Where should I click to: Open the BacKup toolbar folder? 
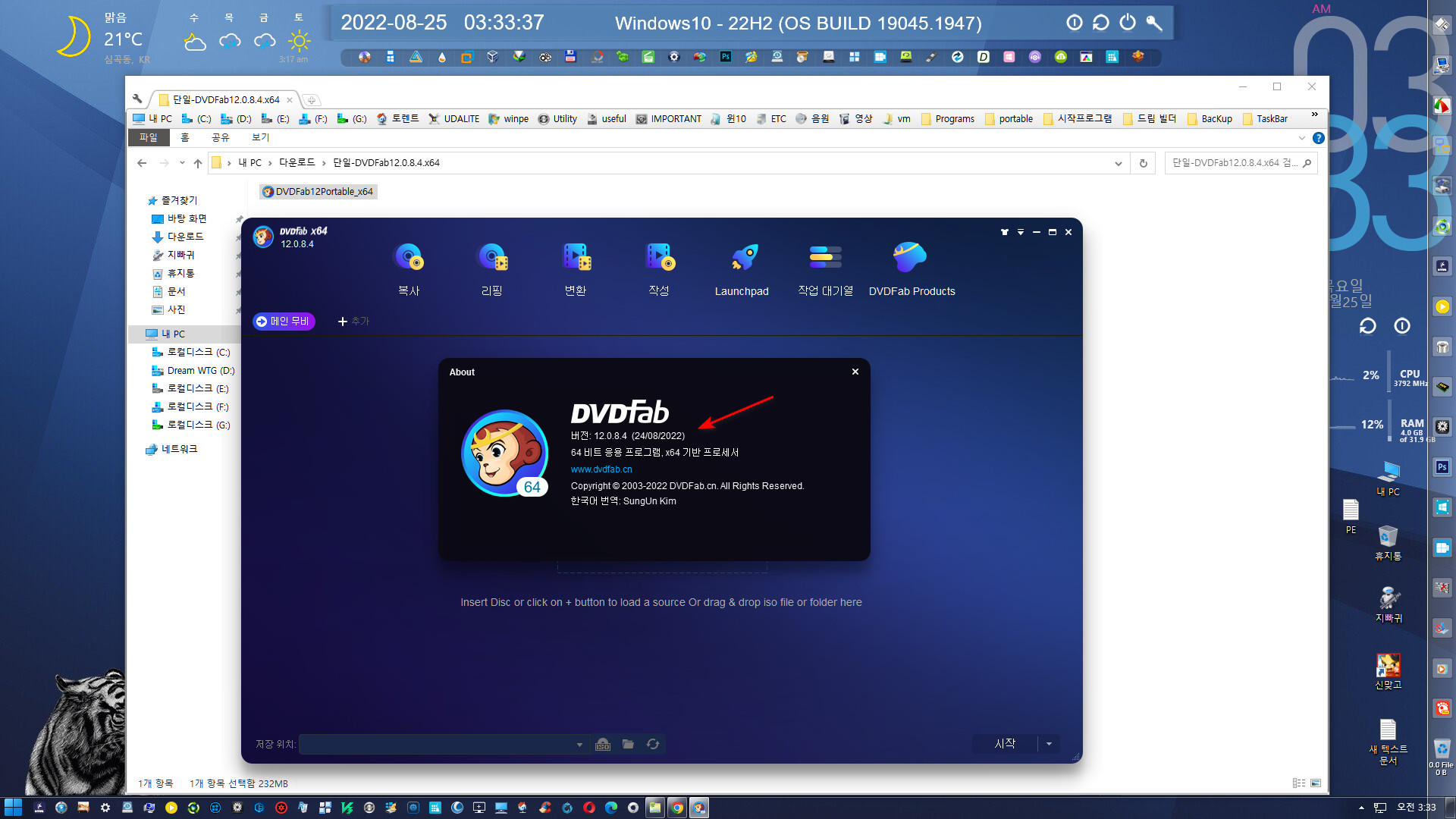click(x=1210, y=119)
